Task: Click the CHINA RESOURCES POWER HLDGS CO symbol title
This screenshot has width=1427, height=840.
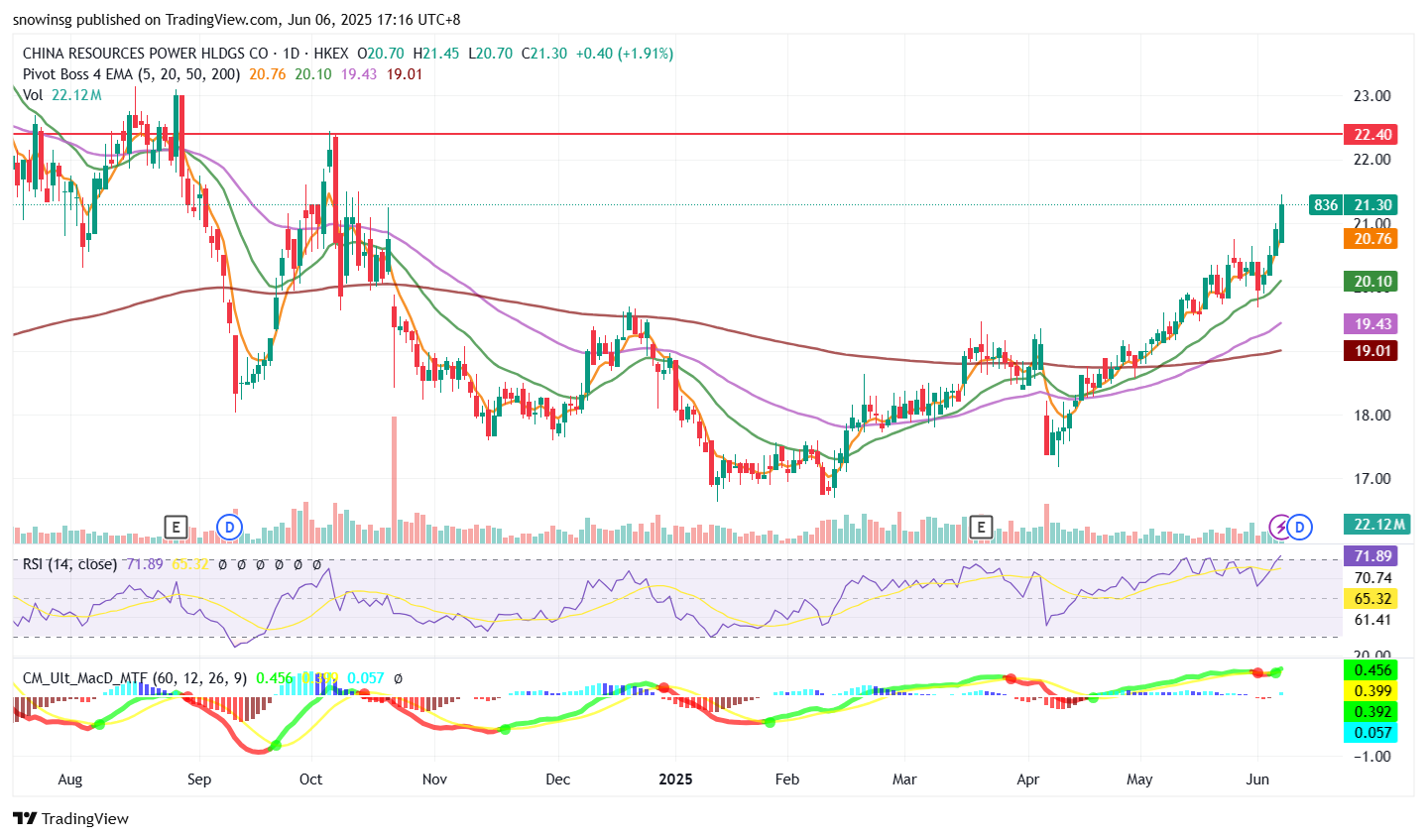Action: click(146, 54)
